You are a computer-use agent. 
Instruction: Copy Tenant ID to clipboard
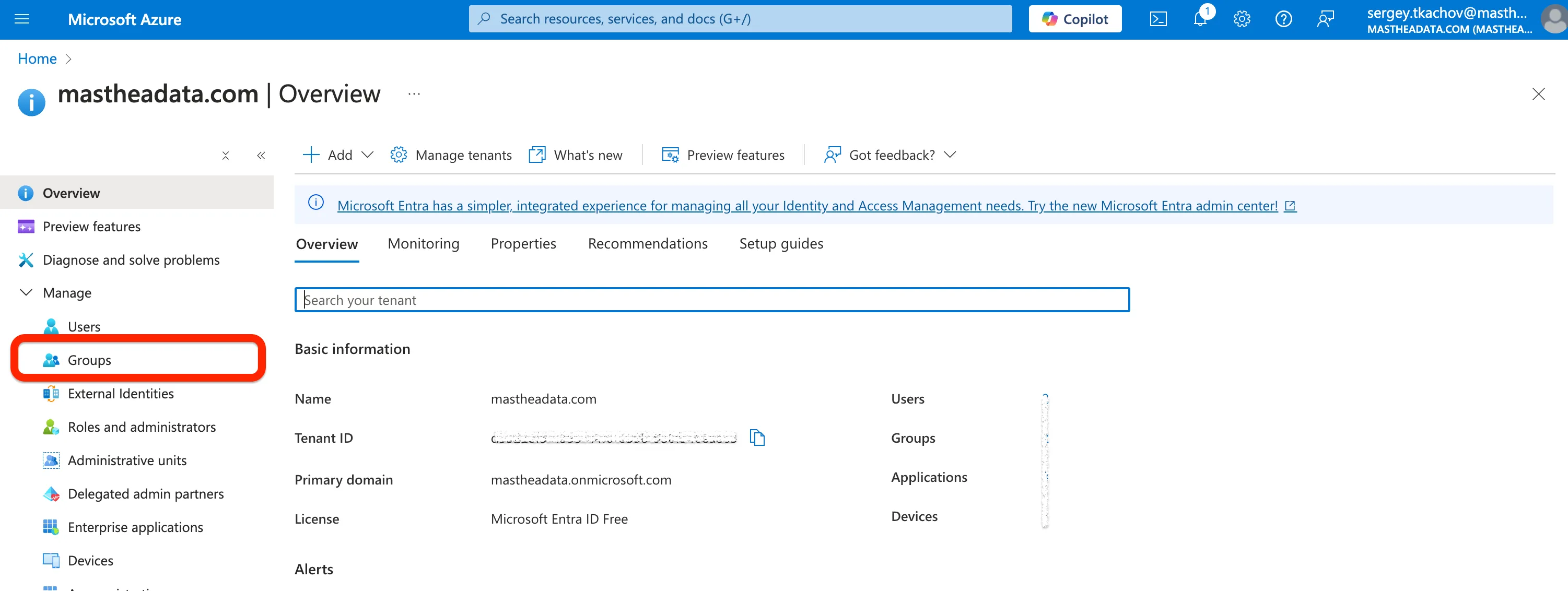click(x=757, y=438)
